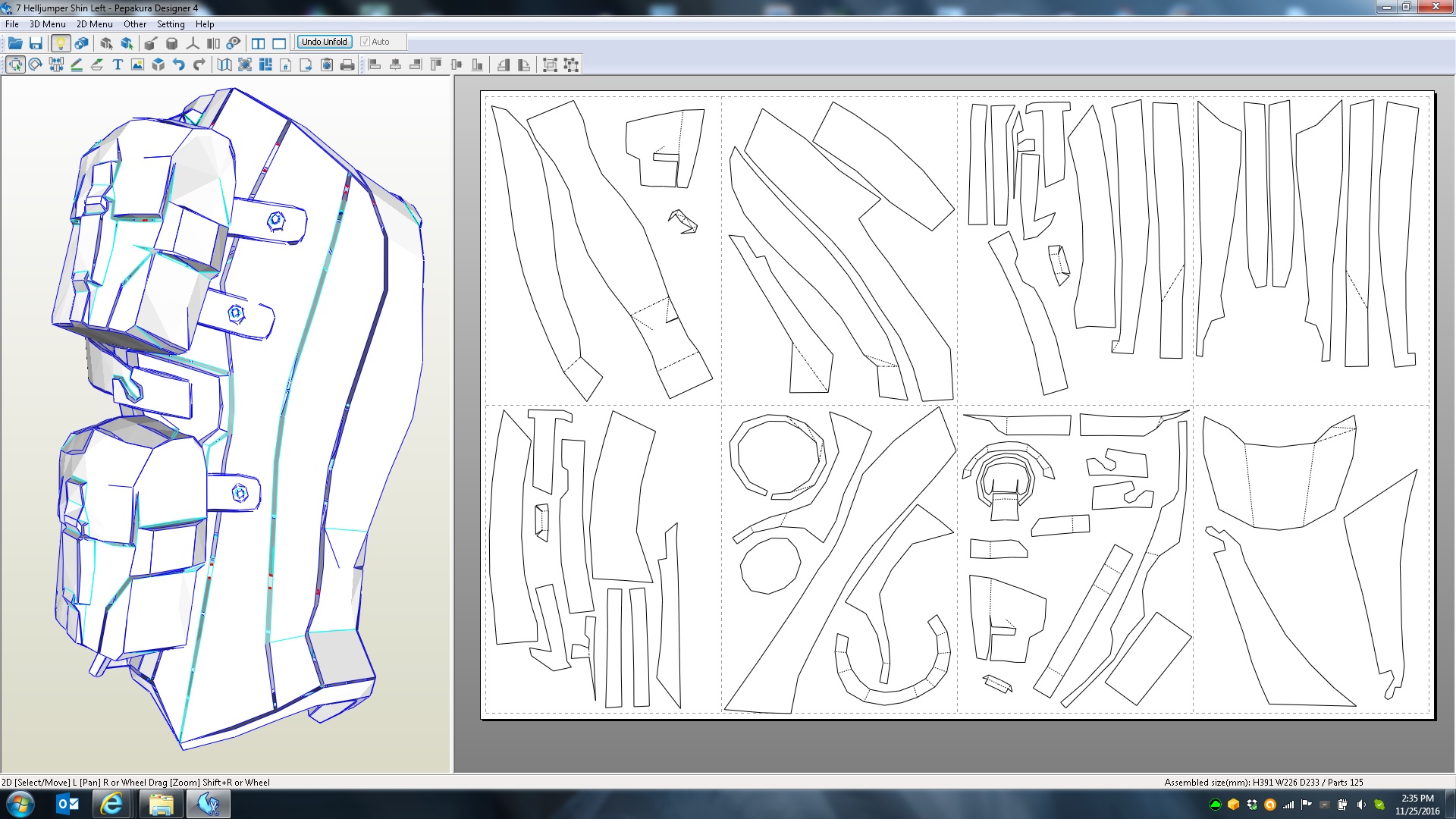Click the clipboard copy image icon
This screenshot has height=819, width=1456.
point(327,65)
